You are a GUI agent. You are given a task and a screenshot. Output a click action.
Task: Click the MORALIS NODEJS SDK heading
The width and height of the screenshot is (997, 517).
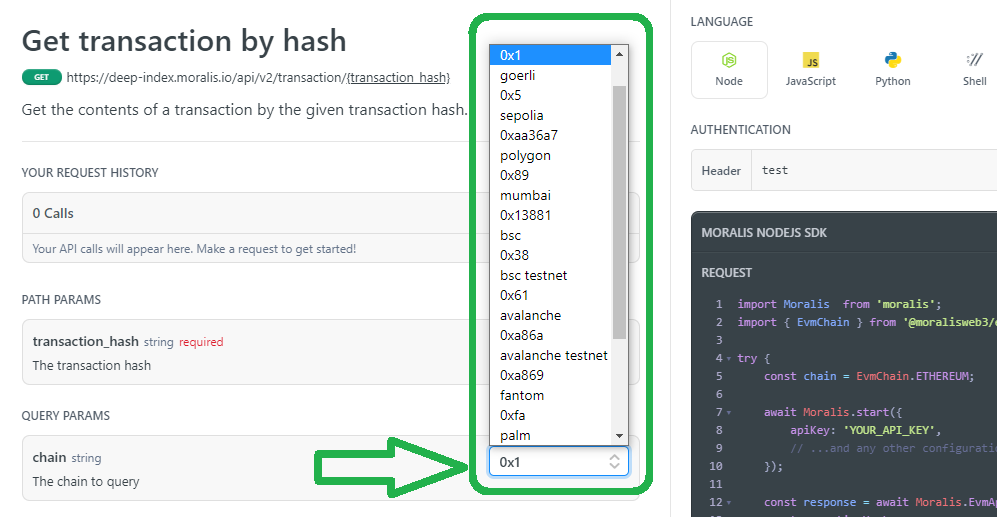coord(764,233)
